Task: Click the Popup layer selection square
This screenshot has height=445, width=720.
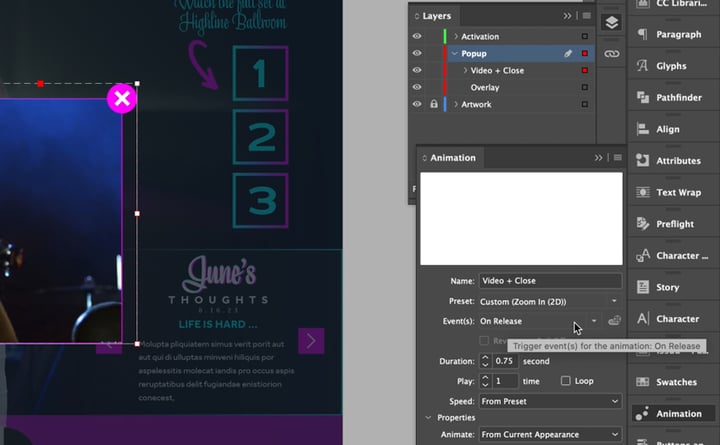Action: click(585, 53)
